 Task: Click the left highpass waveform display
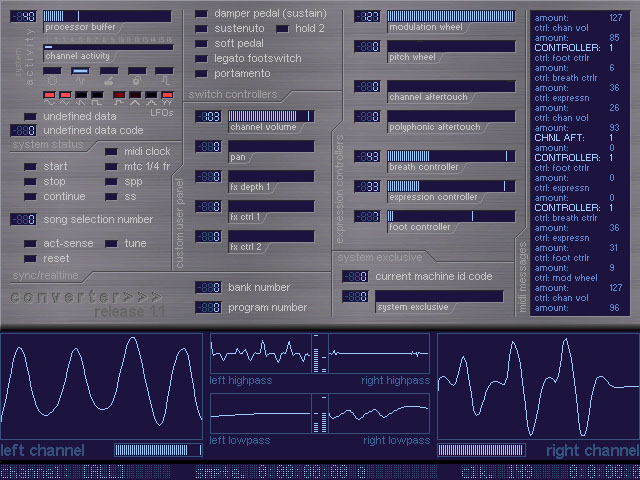[260, 353]
